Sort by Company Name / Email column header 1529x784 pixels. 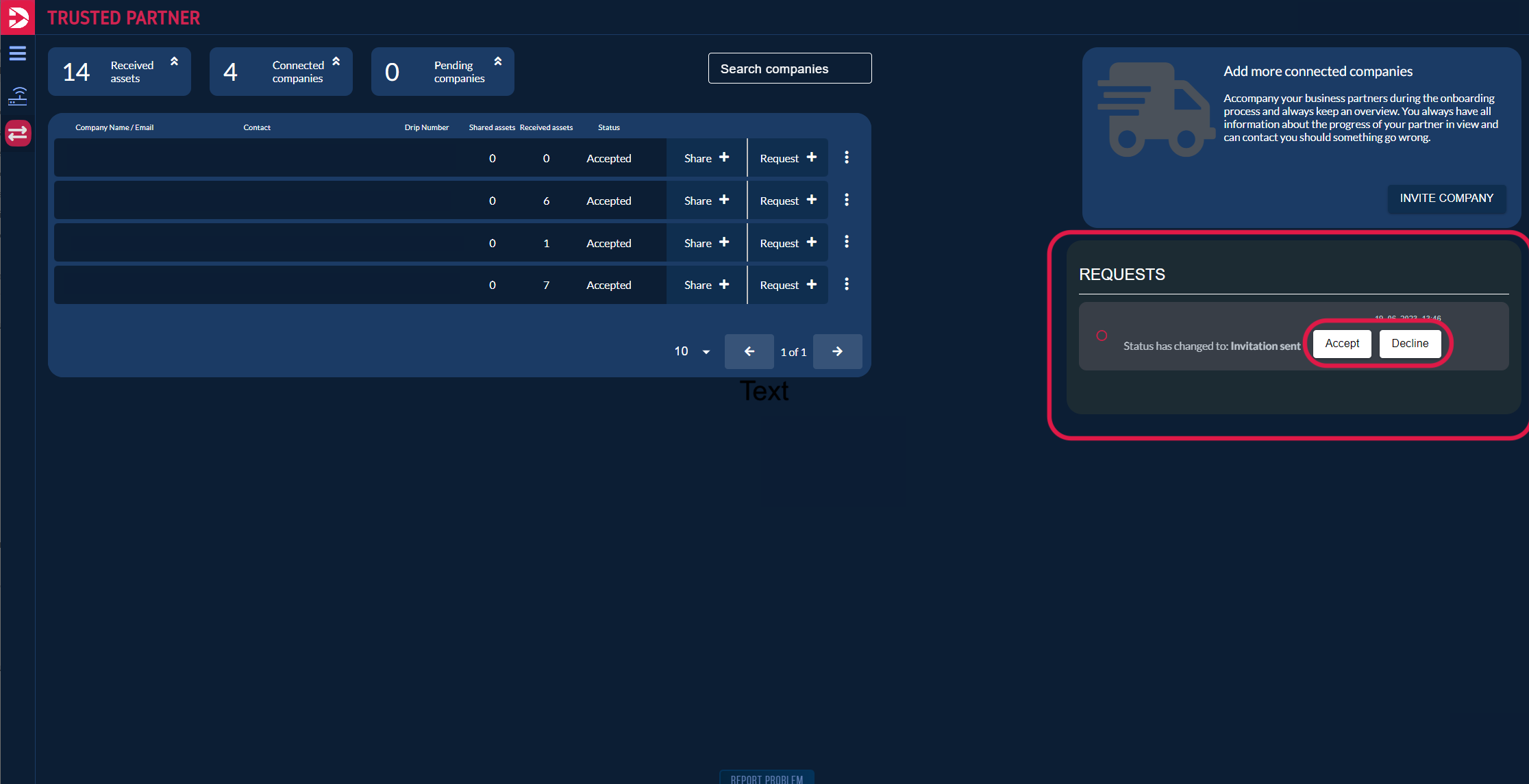114,127
